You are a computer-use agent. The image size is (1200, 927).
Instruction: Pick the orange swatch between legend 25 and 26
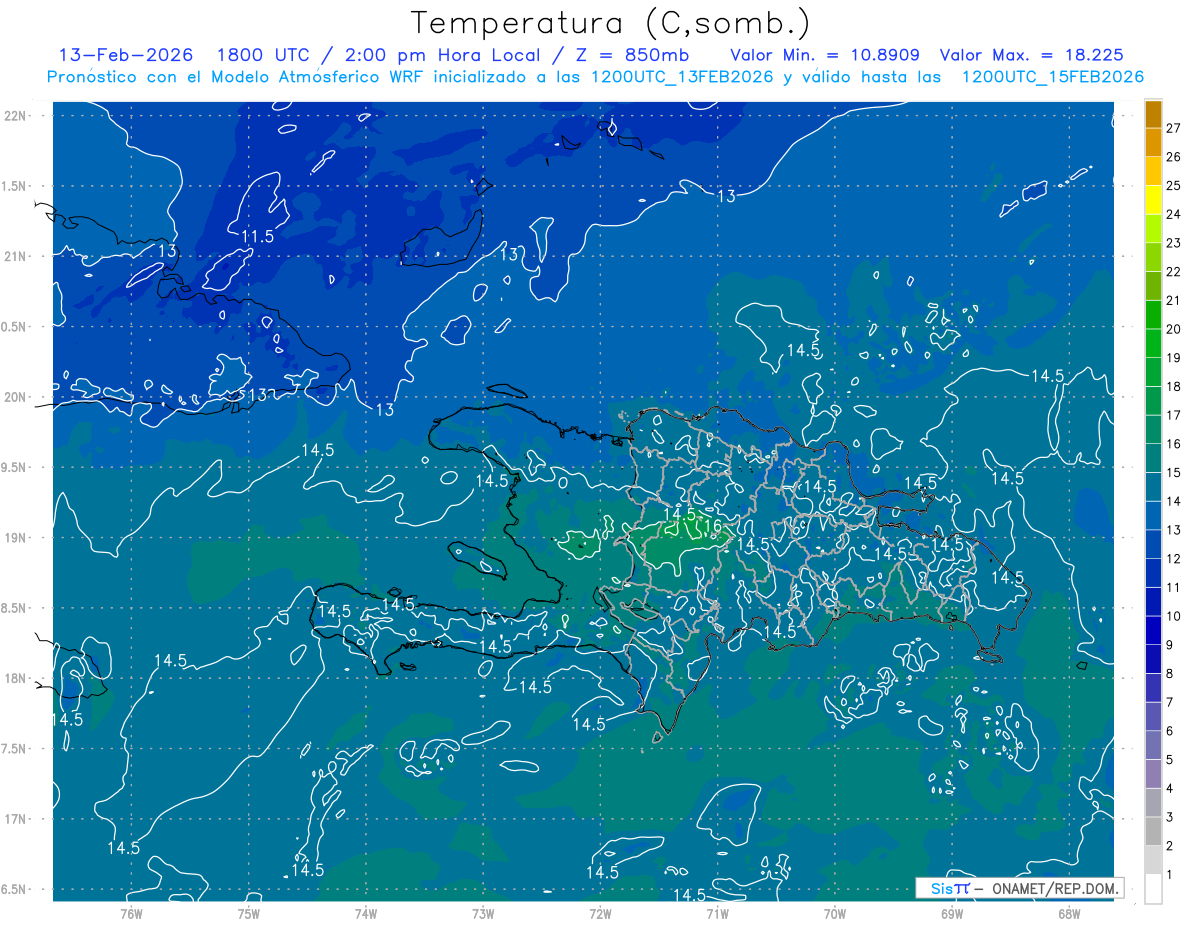1153,171
